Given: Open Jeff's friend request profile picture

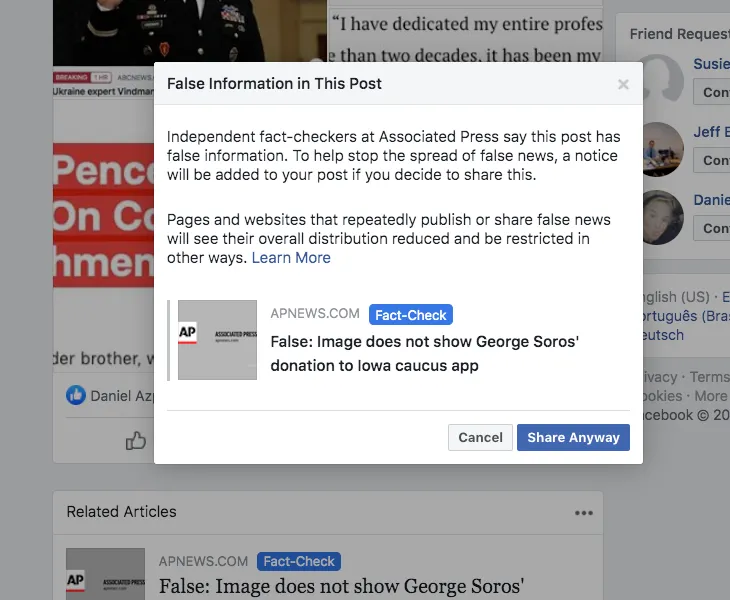Looking at the screenshot, I should 663,149.
